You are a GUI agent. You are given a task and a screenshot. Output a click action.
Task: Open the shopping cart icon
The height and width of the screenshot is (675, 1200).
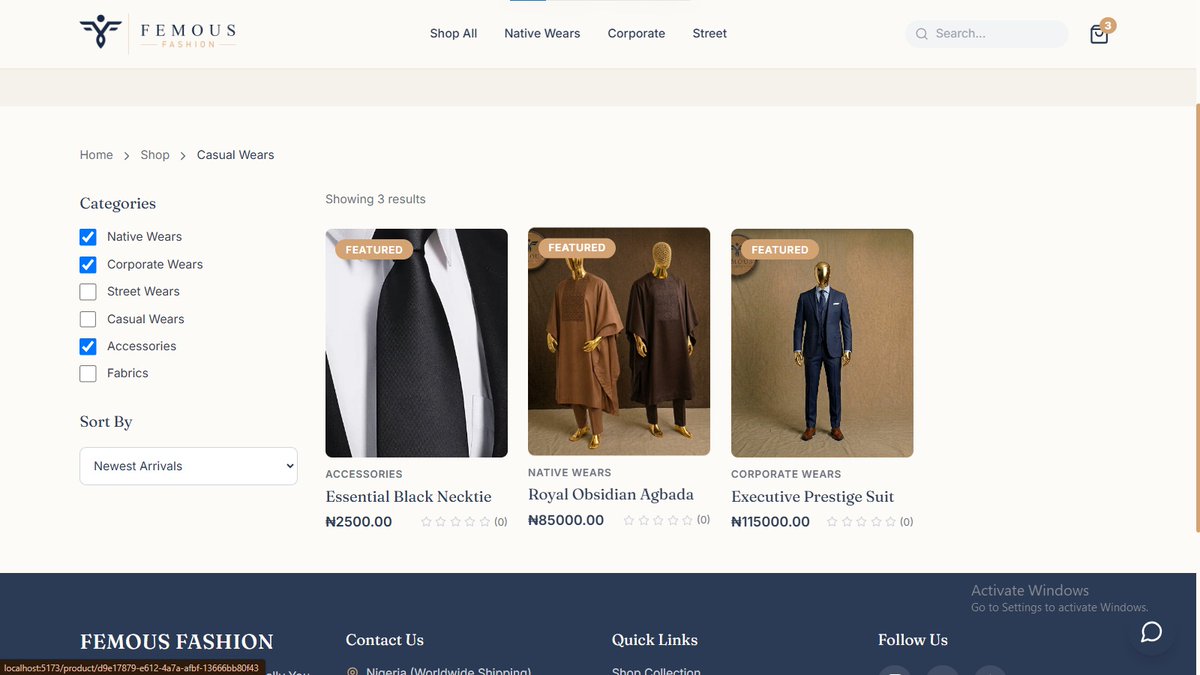[x=1099, y=34]
